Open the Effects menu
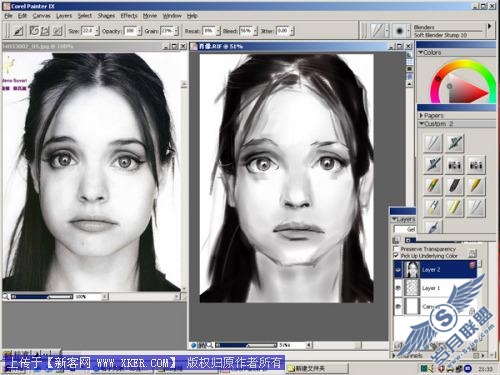Image resolution: width=500 pixels, height=375 pixels. pyautogui.click(x=129, y=16)
